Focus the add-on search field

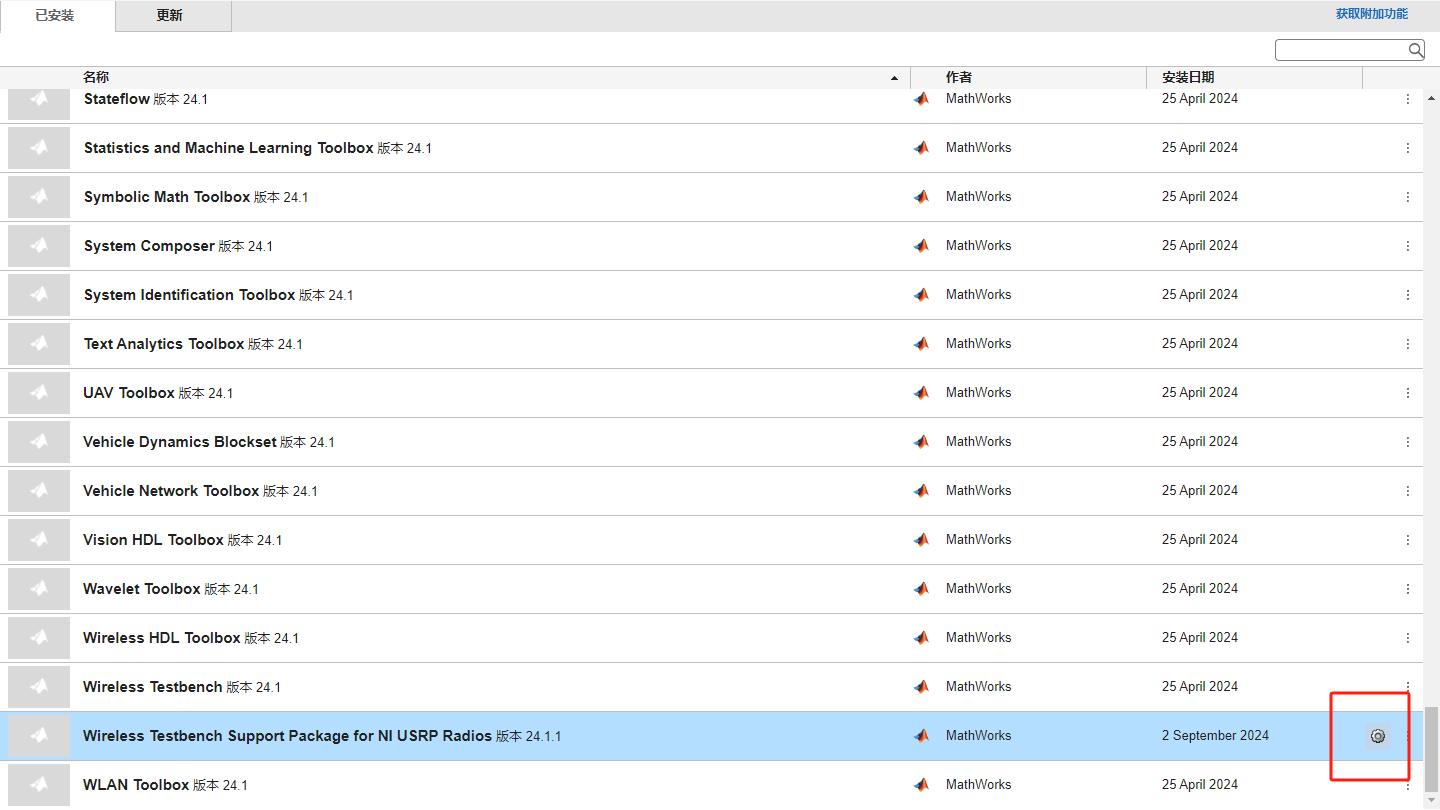point(1341,50)
